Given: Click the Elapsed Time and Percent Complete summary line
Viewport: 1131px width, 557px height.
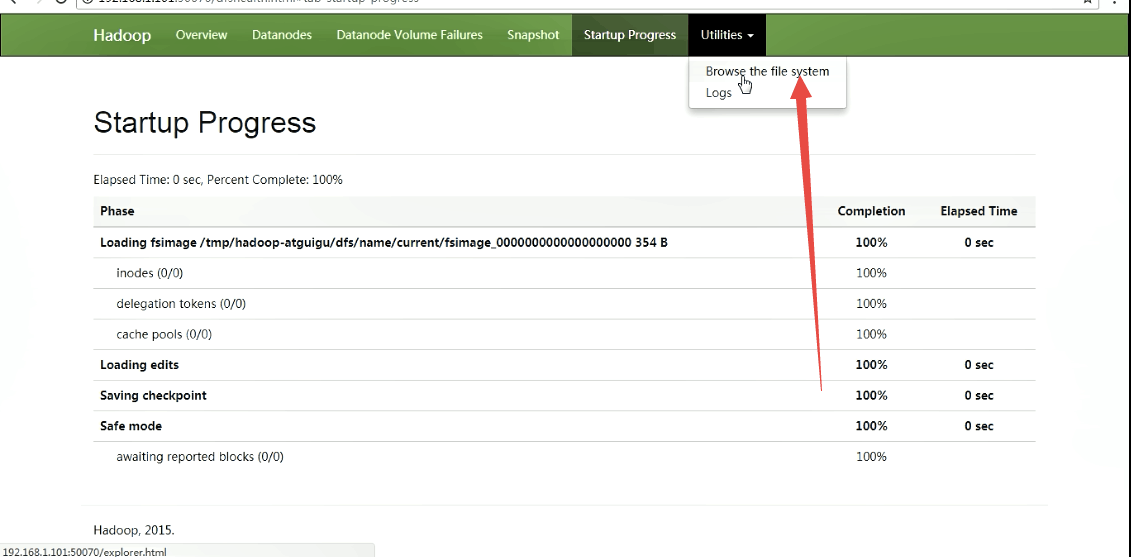Looking at the screenshot, I should click(218, 180).
